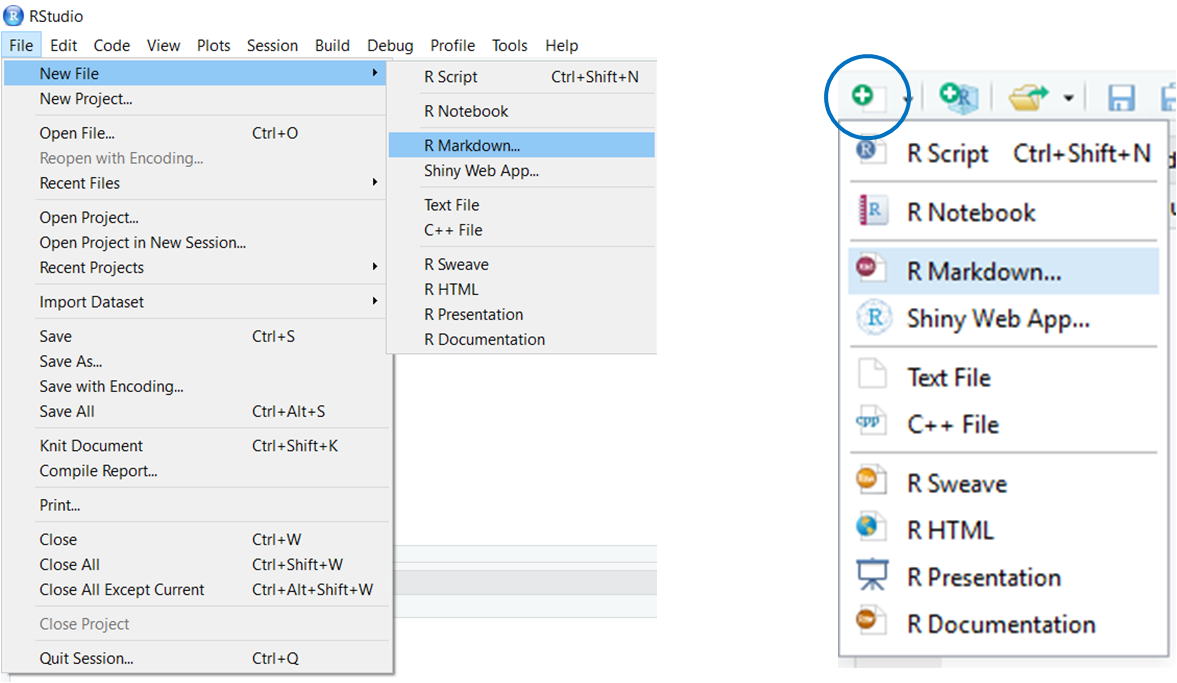This screenshot has height=683, width=1177.
Task: Expand the Recent Projects submenu arrow
Action: [x=375, y=267]
